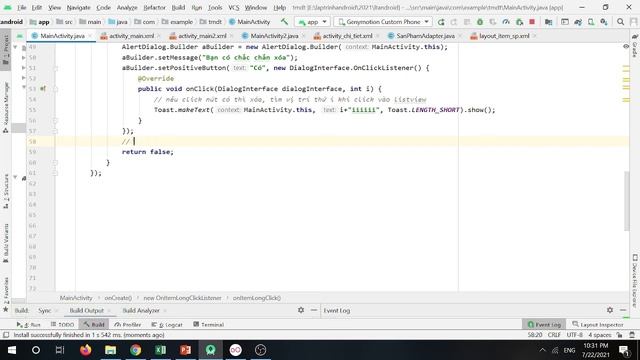Switch to MainActivity2.java tab

click(274, 36)
